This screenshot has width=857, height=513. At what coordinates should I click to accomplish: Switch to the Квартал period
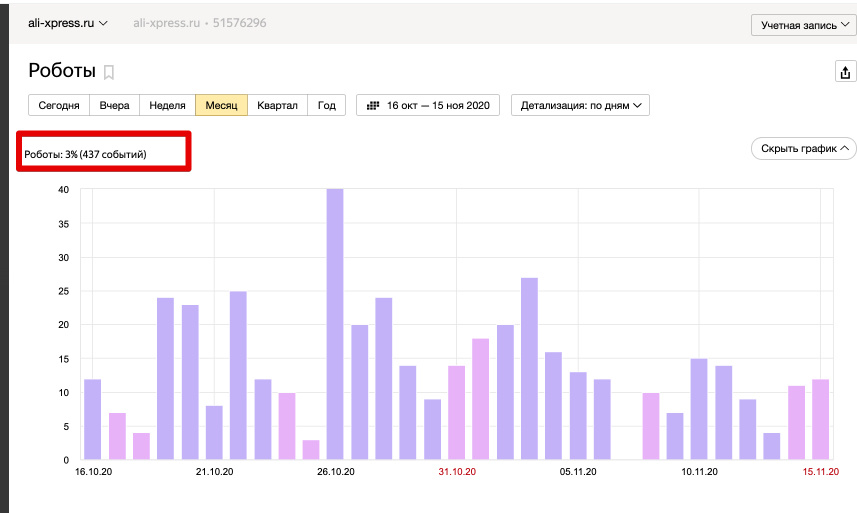[277, 105]
